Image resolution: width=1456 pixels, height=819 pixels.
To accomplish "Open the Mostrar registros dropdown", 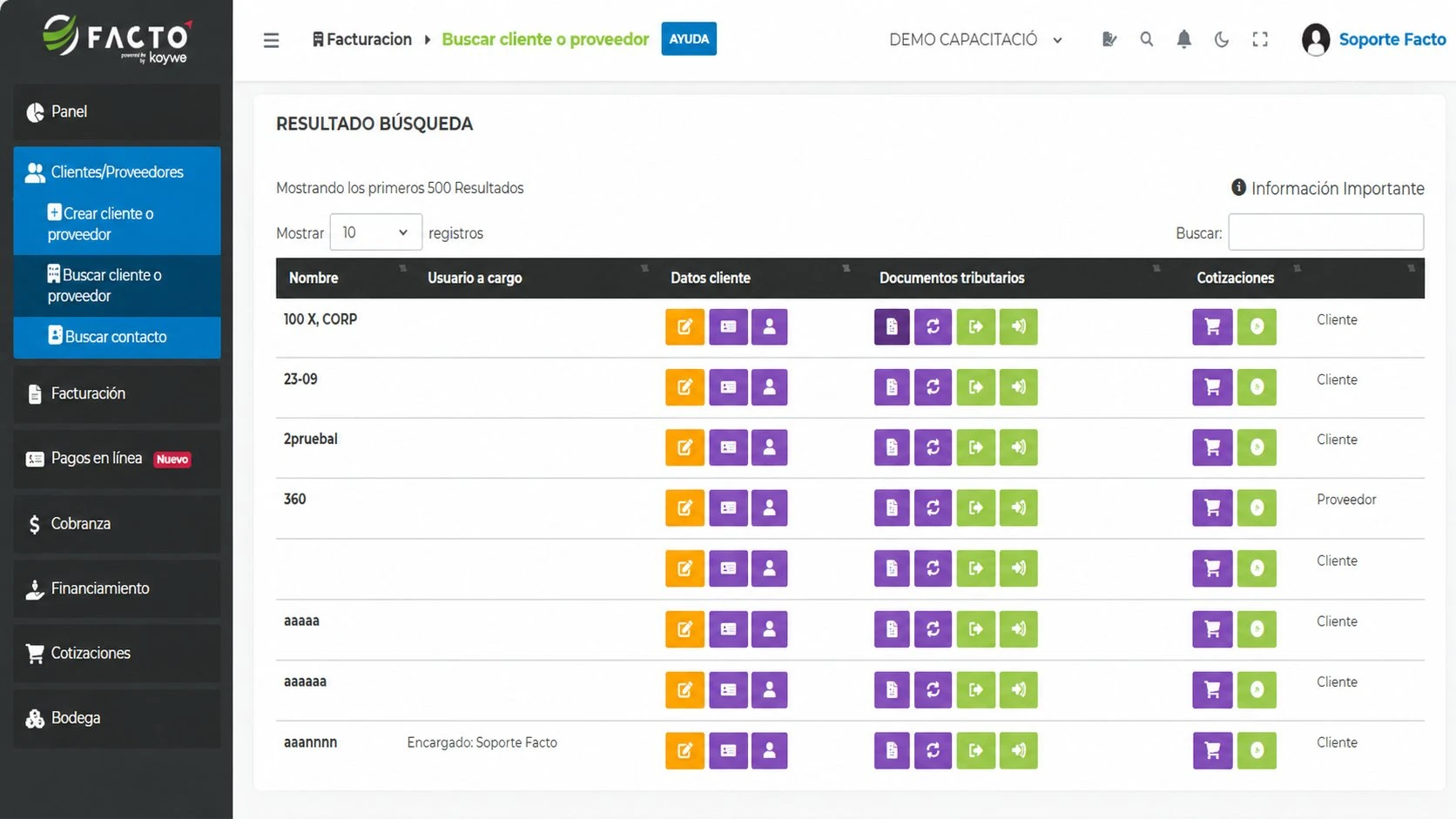I will point(375,232).
